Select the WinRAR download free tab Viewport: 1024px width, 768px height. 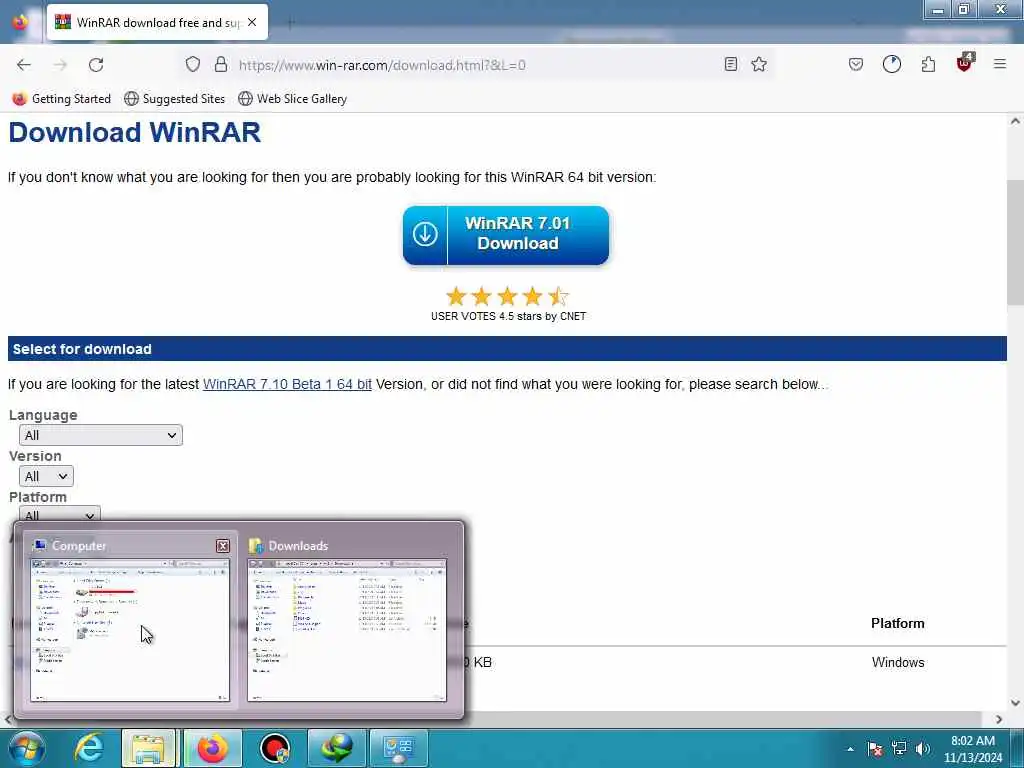157,22
